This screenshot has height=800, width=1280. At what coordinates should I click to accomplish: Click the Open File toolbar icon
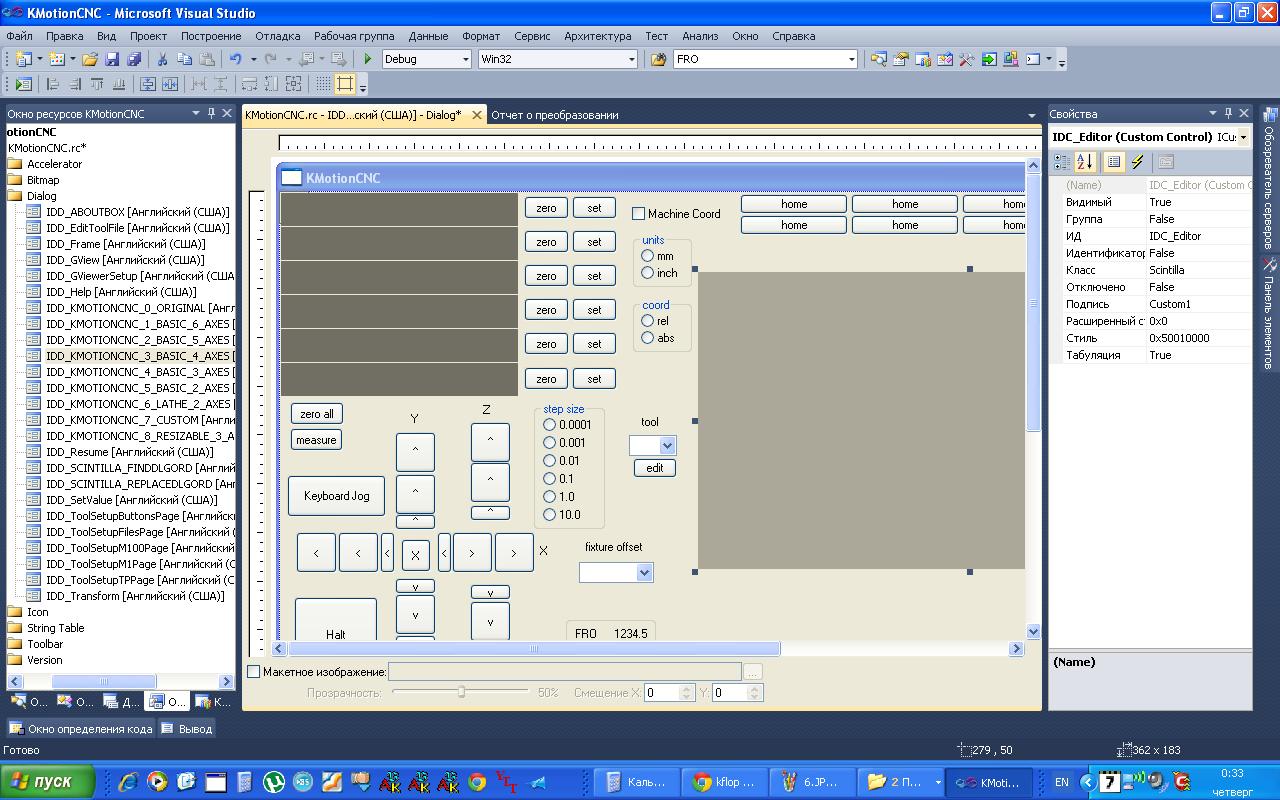[x=90, y=59]
